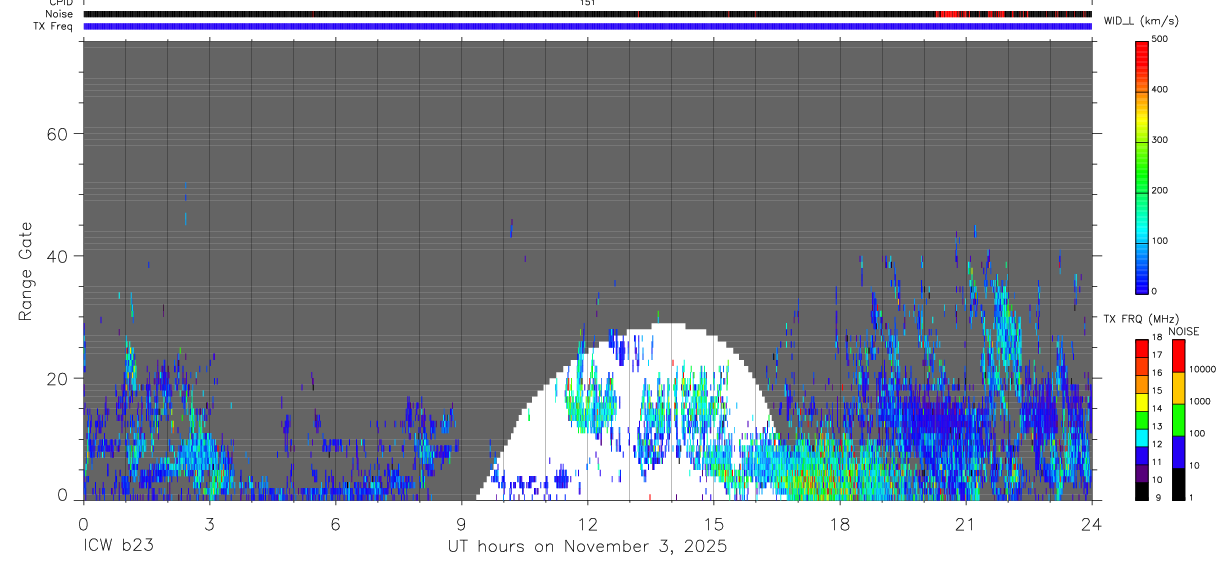Click the 16 MHz label on TX scale

click(1158, 373)
